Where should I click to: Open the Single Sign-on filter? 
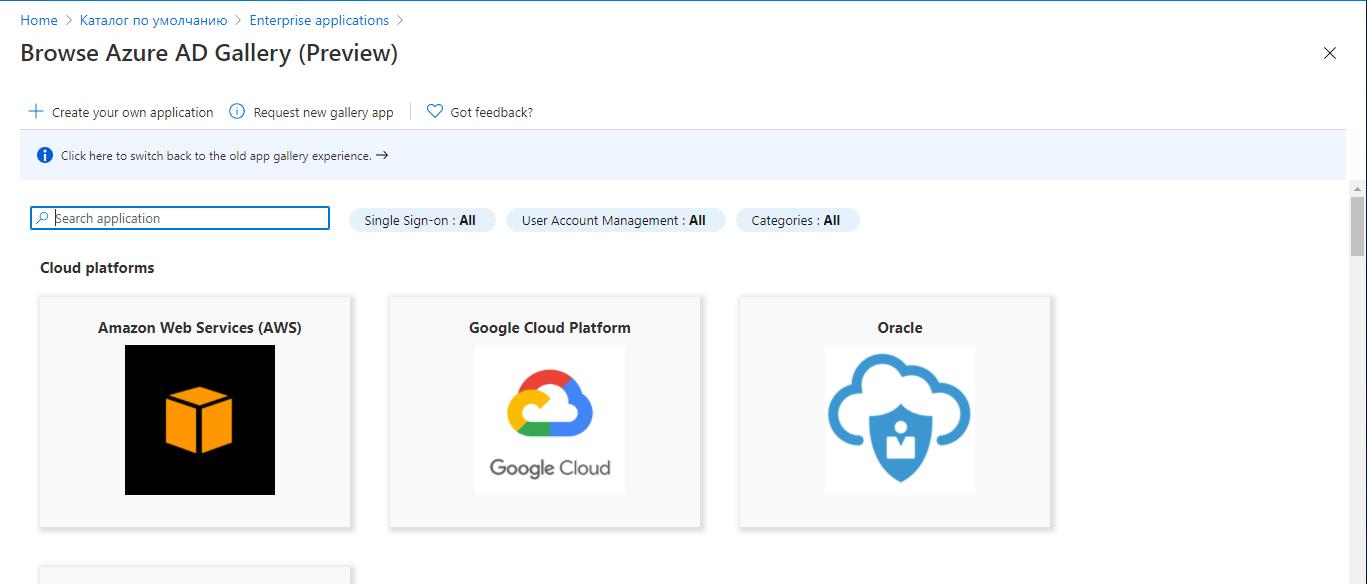tap(421, 220)
